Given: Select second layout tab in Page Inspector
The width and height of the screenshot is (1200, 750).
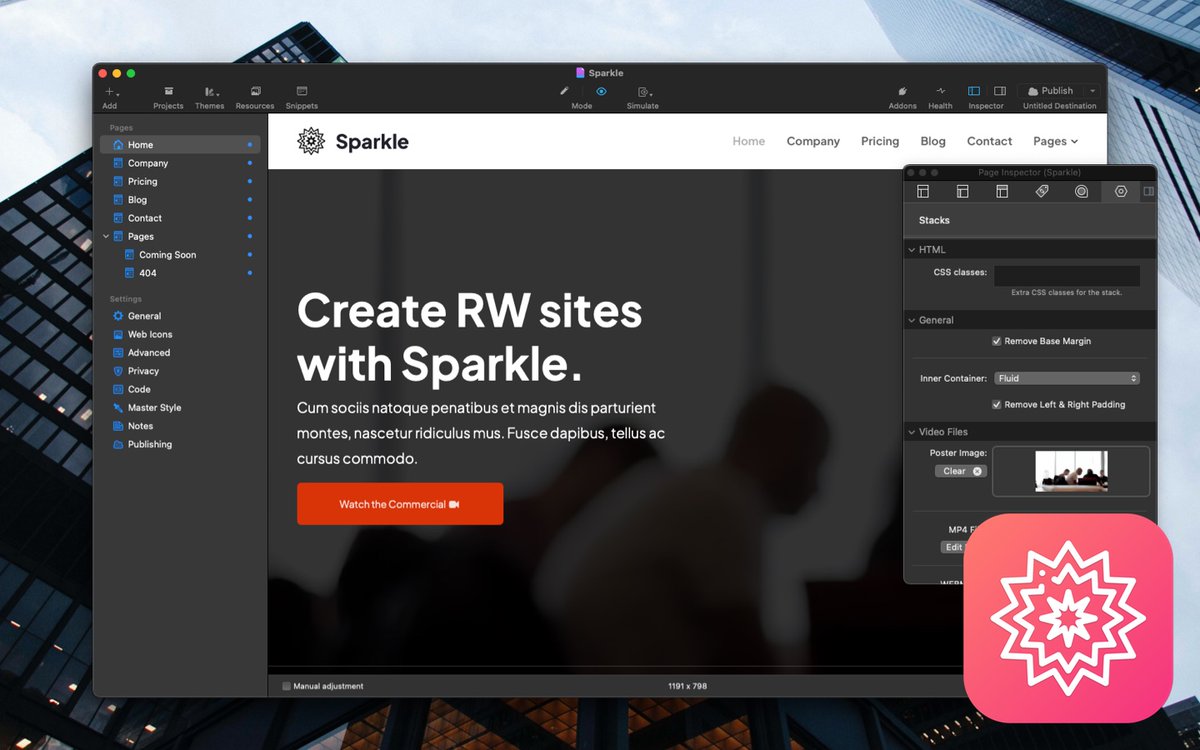Looking at the screenshot, I should coord(963,191).
